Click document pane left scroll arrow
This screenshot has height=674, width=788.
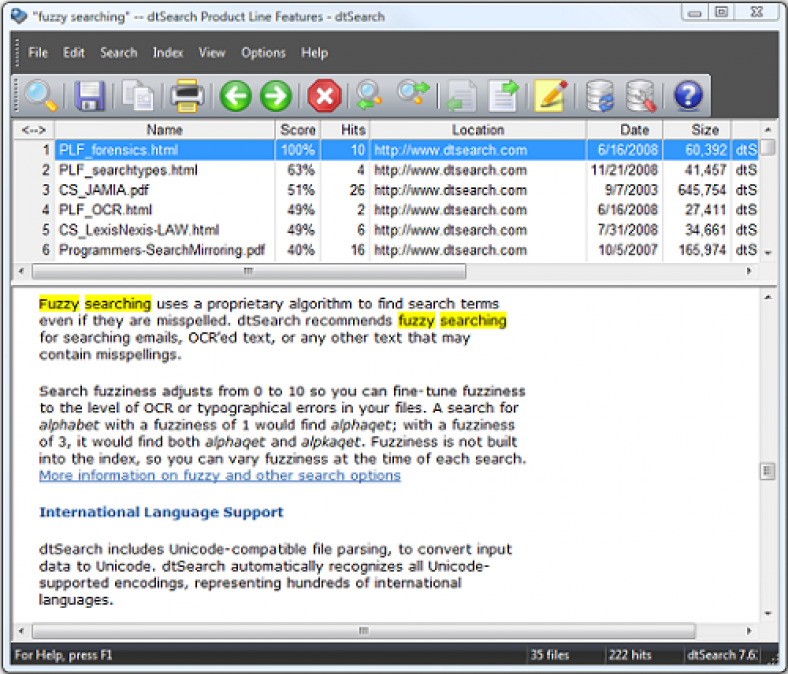[x=21, y=630]
